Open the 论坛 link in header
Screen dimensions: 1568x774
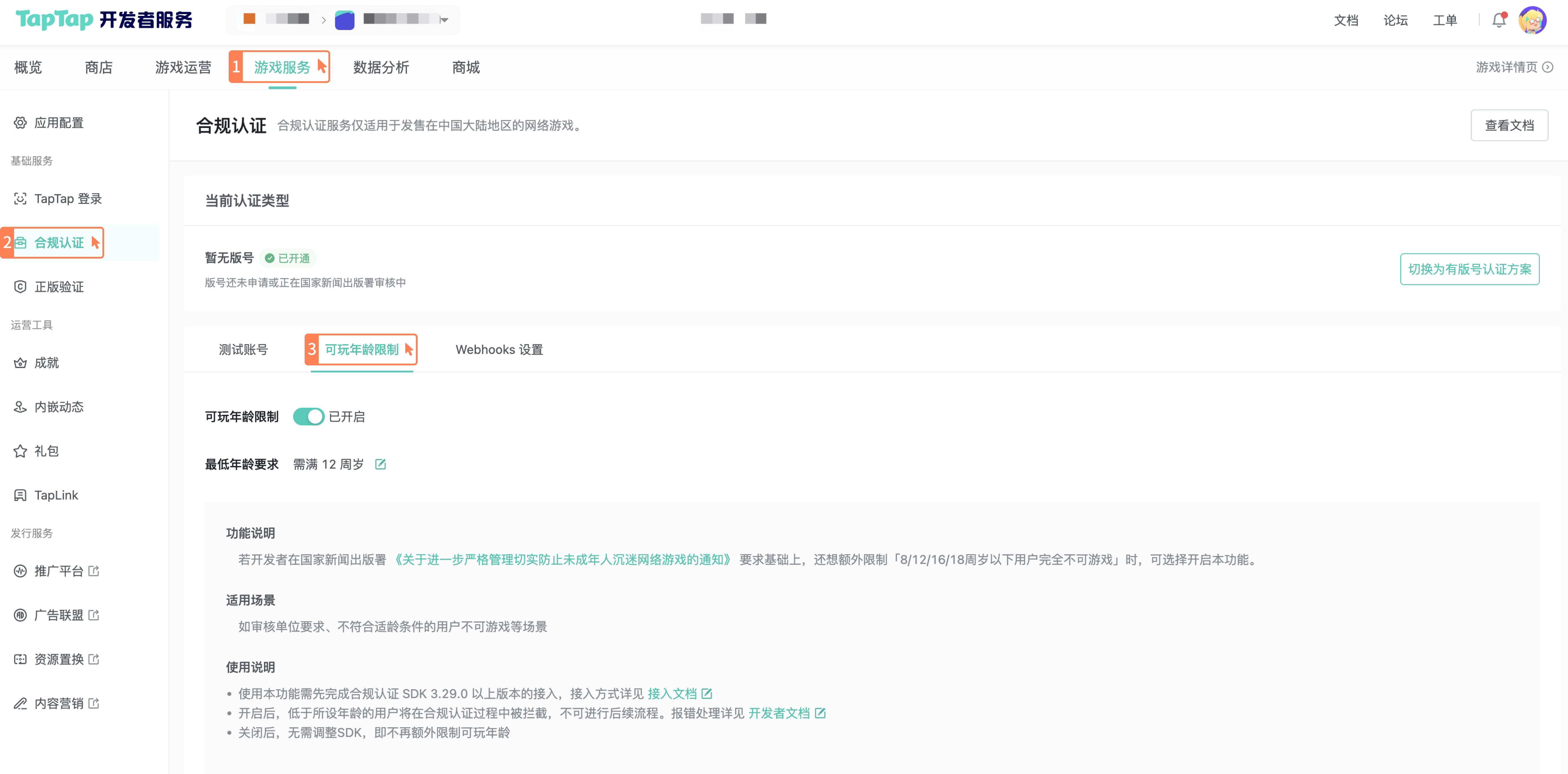[x=1395, y=20]
